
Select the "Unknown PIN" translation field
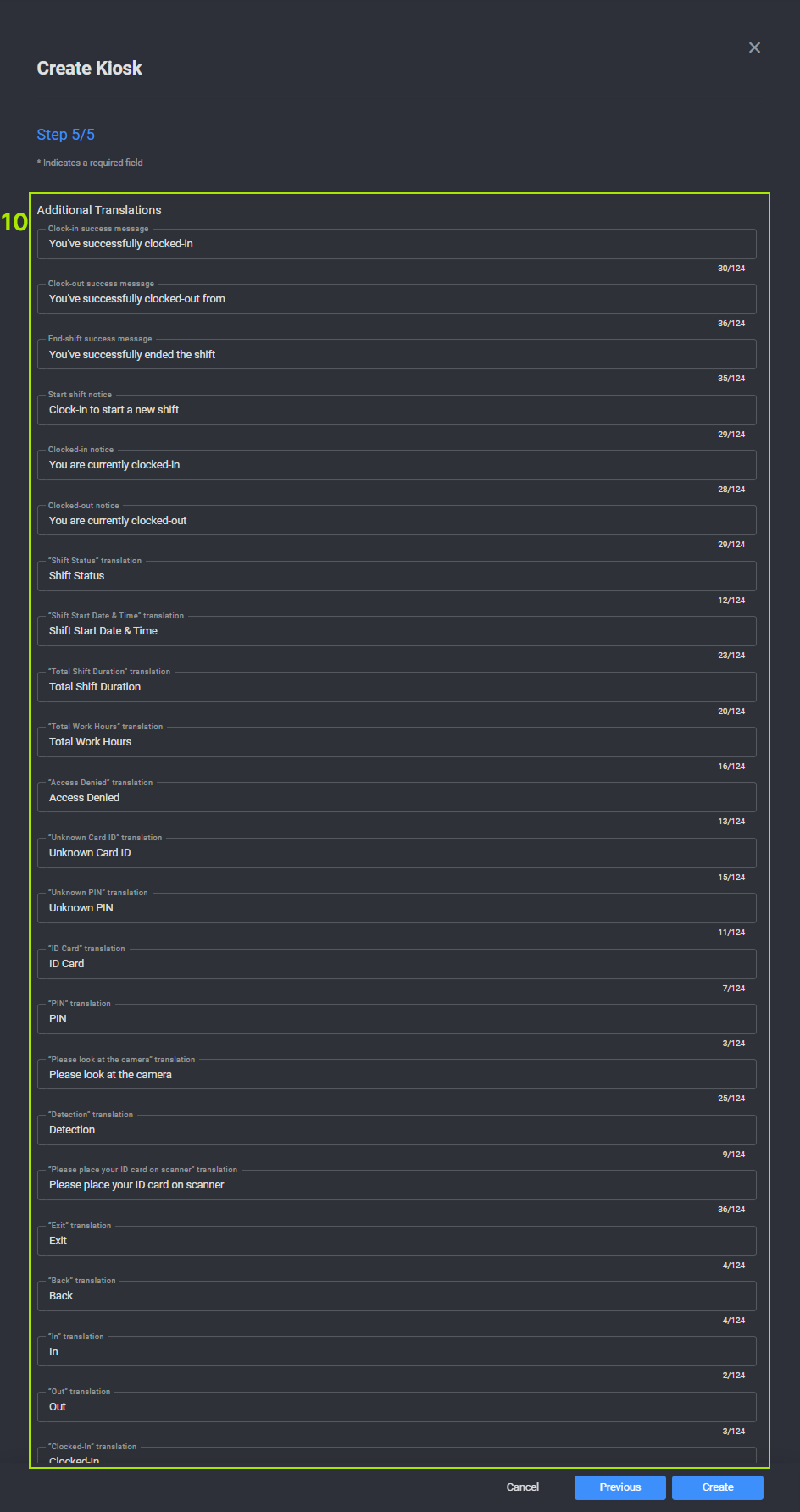pyautogui.click(x=397, y=908)
